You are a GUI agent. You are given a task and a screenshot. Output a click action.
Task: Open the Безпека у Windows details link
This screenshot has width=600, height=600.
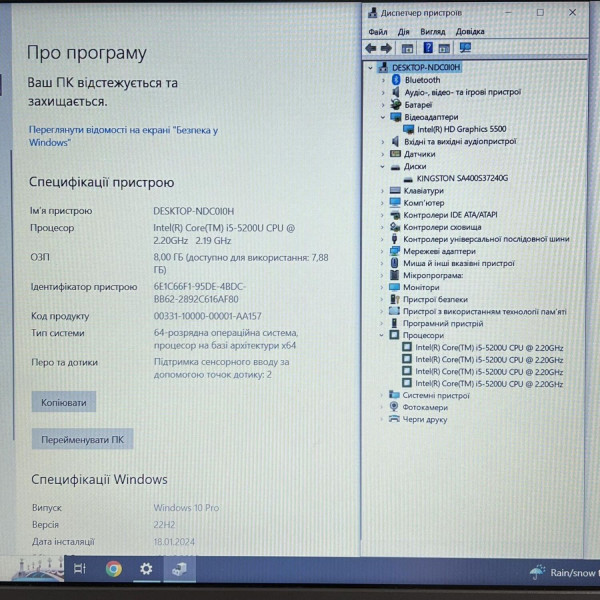pyautogui.click(x=123, y=136)
